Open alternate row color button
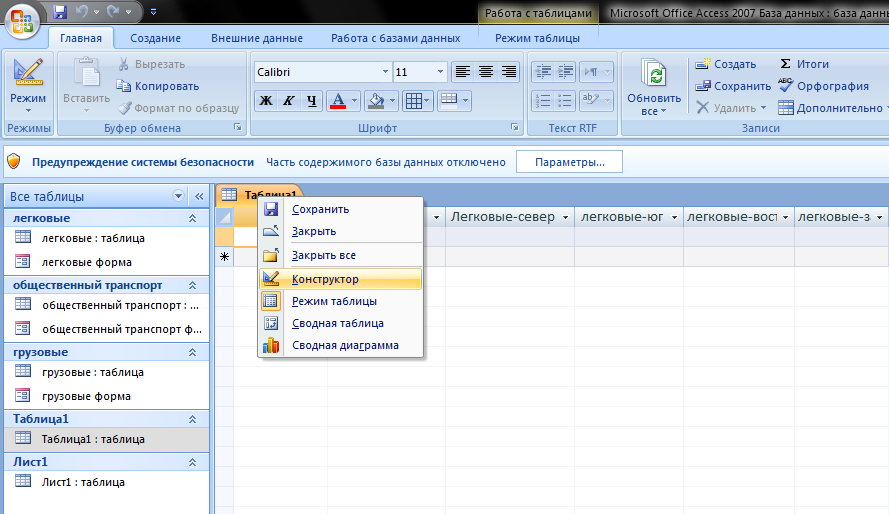This screenshot has height=514, width=889. pos(454,101)
